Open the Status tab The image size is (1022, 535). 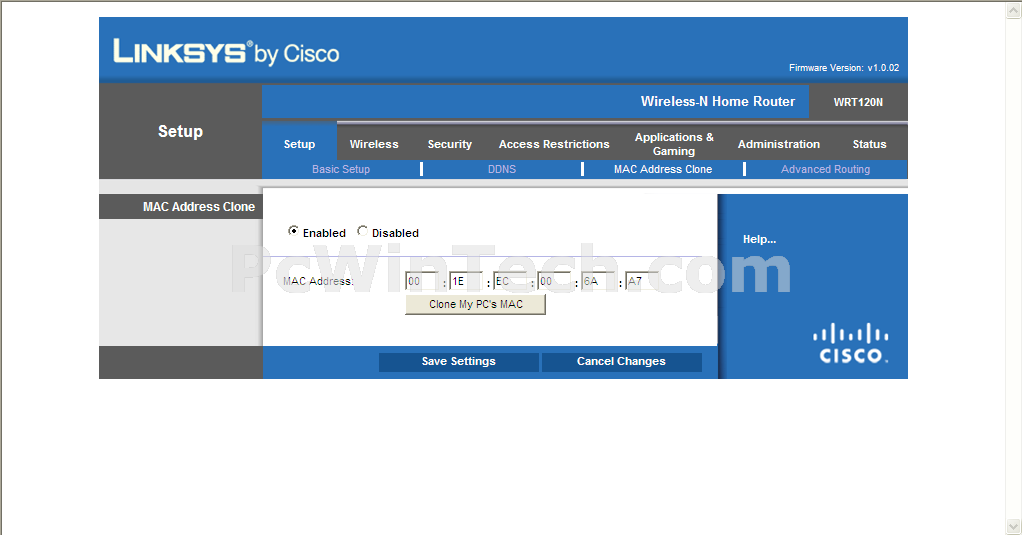click(x=869, y=144)
